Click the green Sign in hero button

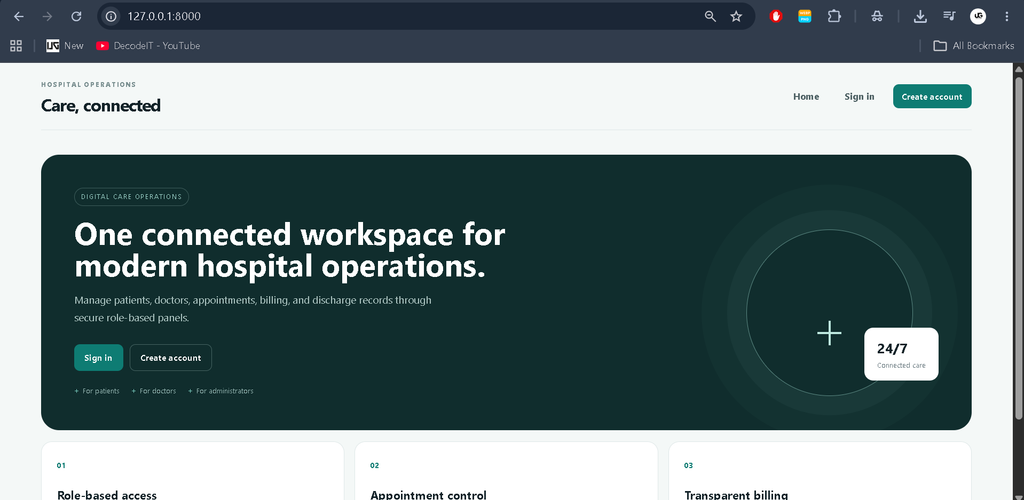tap(99, 358)
